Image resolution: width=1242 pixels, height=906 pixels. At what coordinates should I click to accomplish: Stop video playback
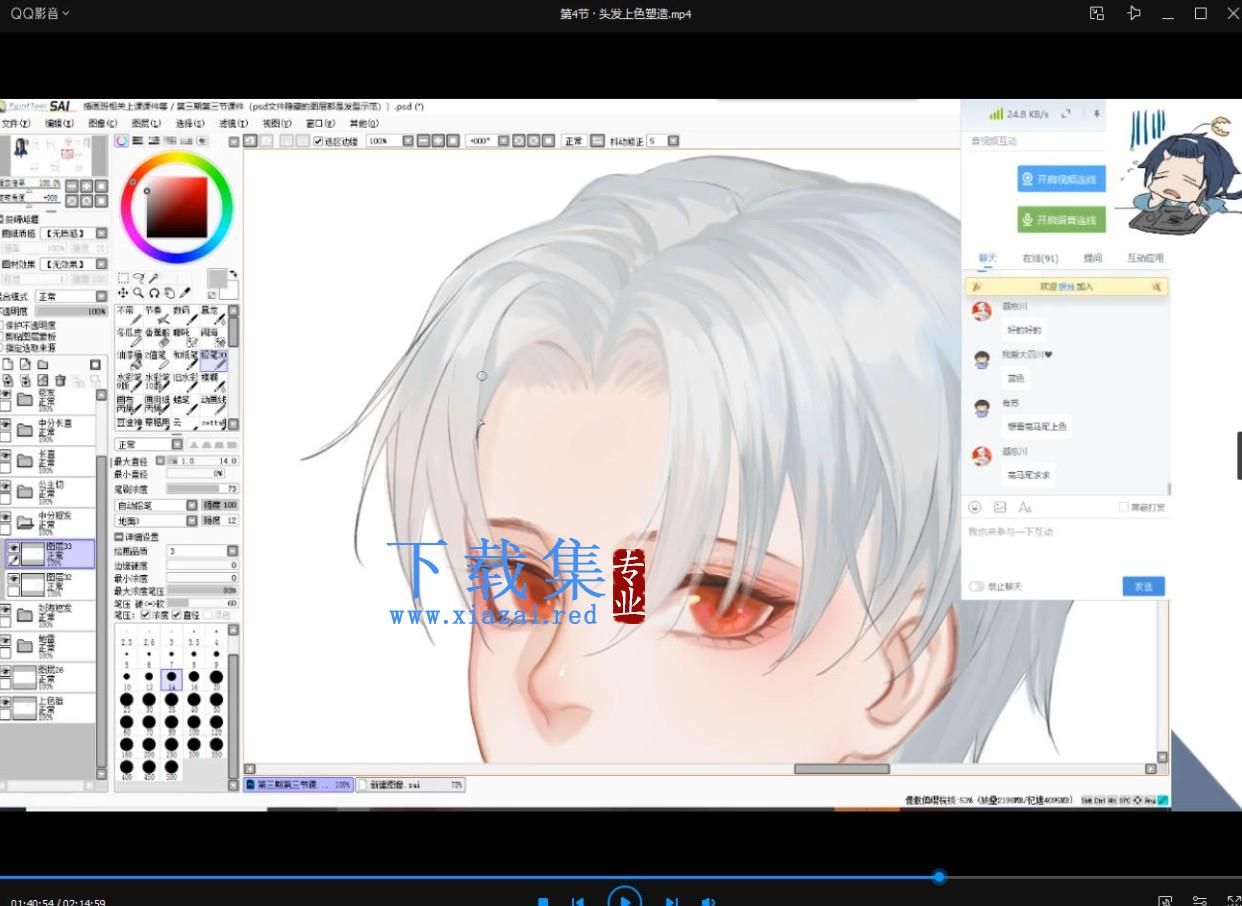coord(543,902)
